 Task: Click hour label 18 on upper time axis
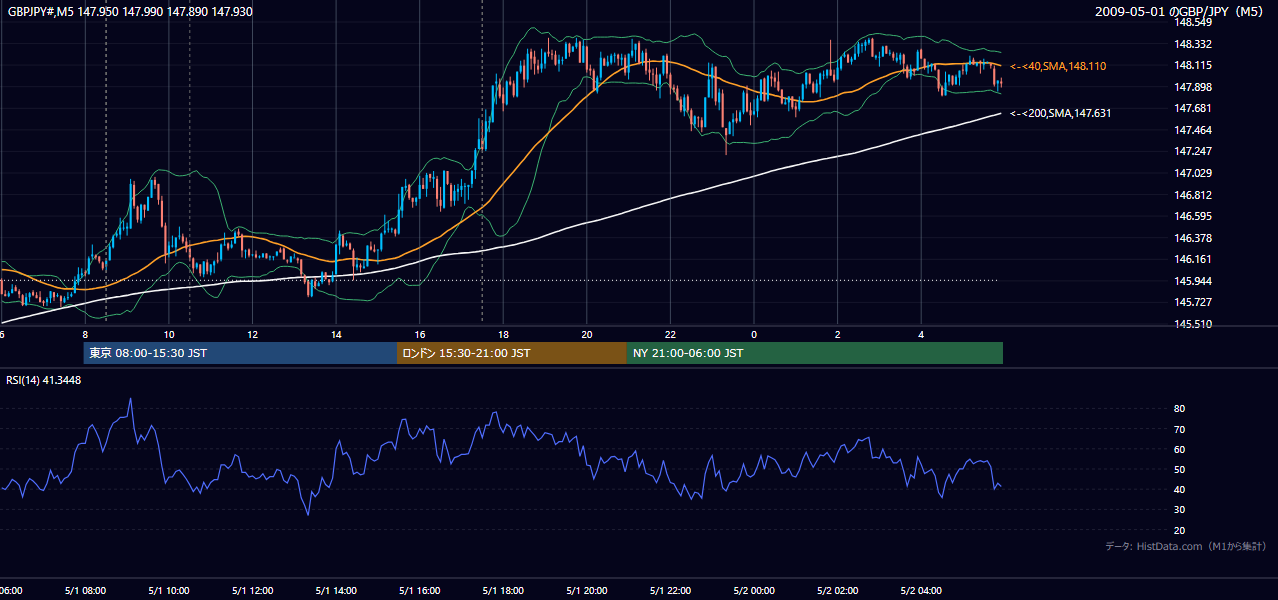[x=503, y=334]
